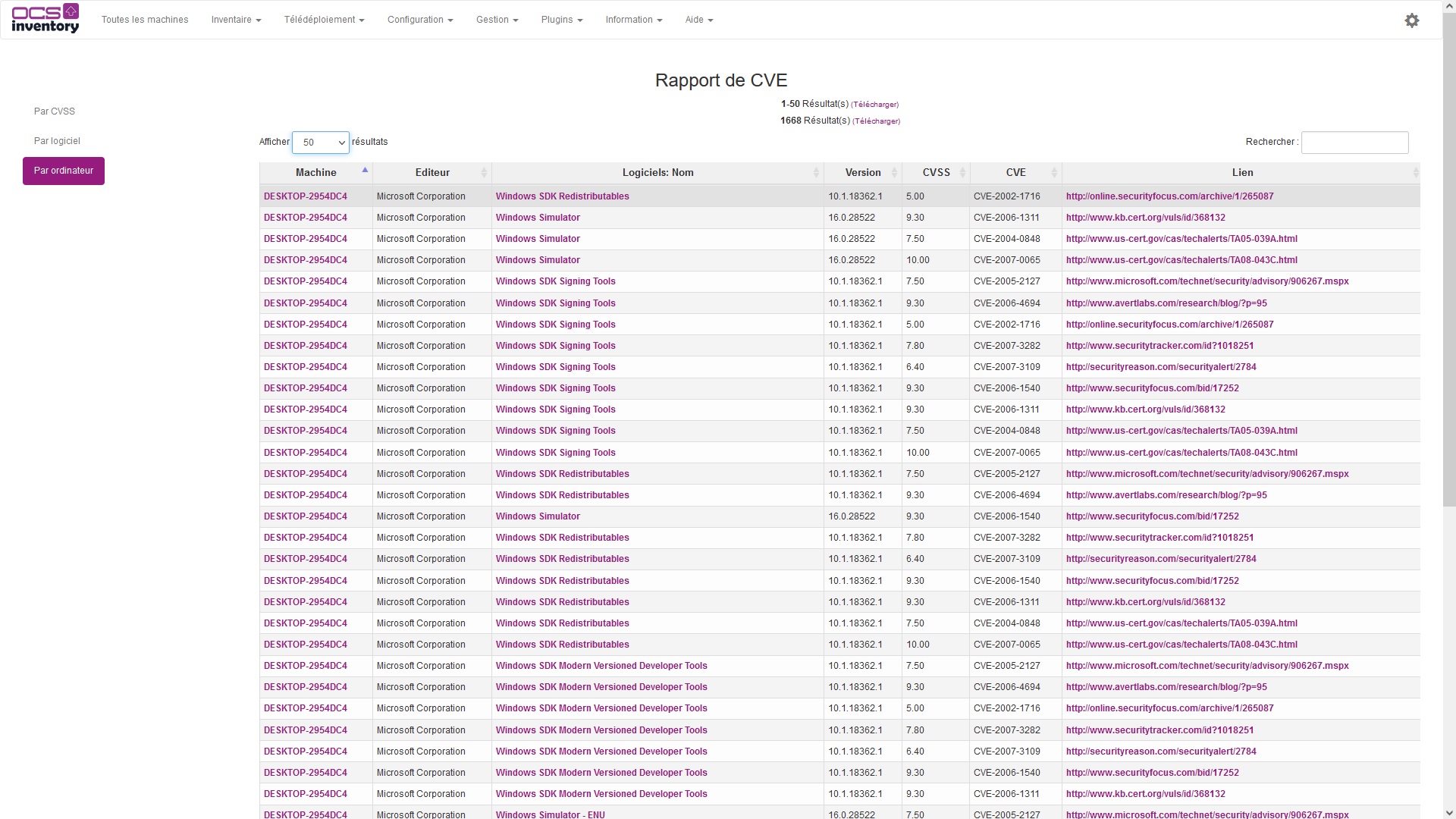The height and width of the screenshot is (819, 1456).
Task: Expand the Inventaire menu
Action: click(236, 20)
